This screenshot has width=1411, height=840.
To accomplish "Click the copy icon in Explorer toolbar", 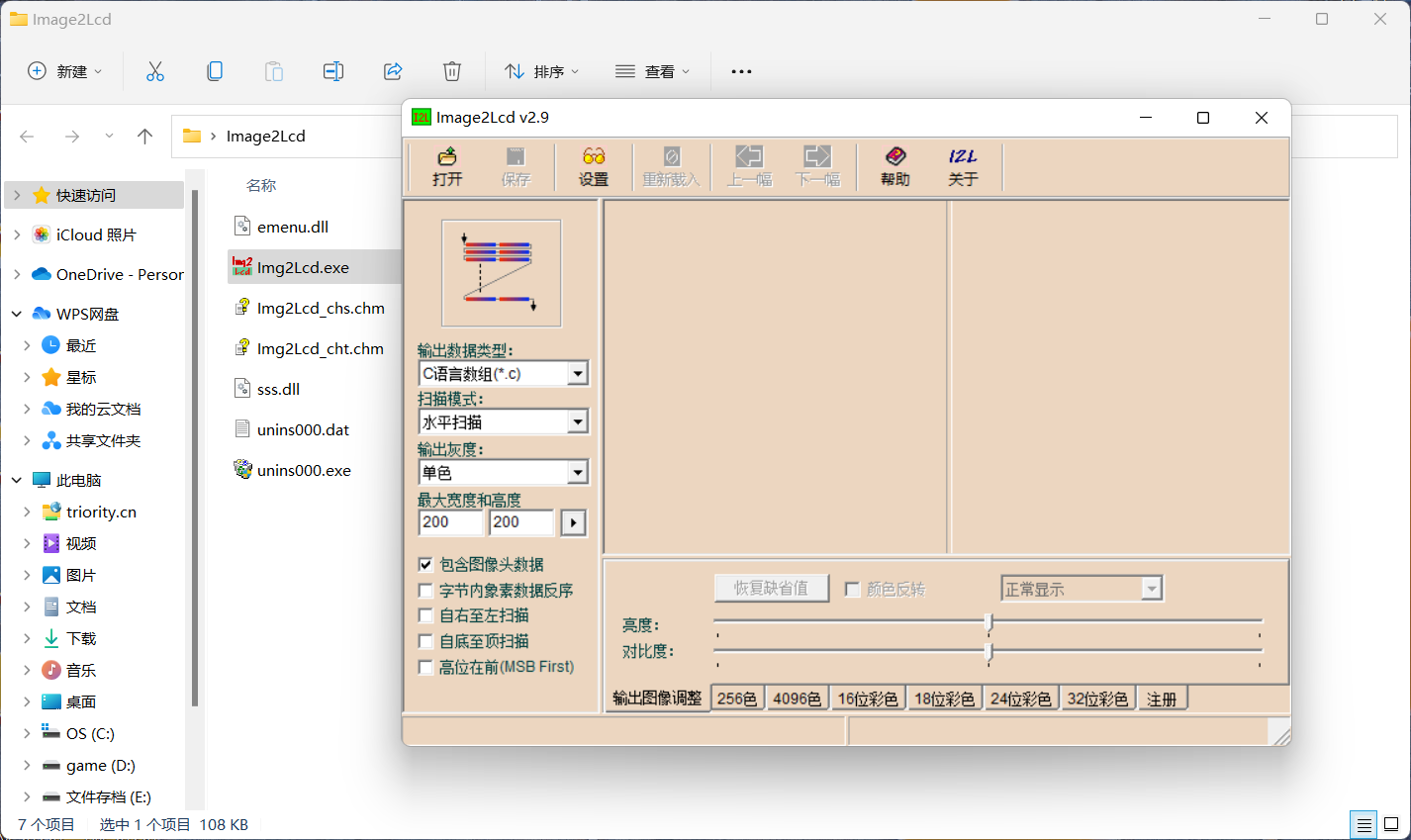I will (215, 71).
